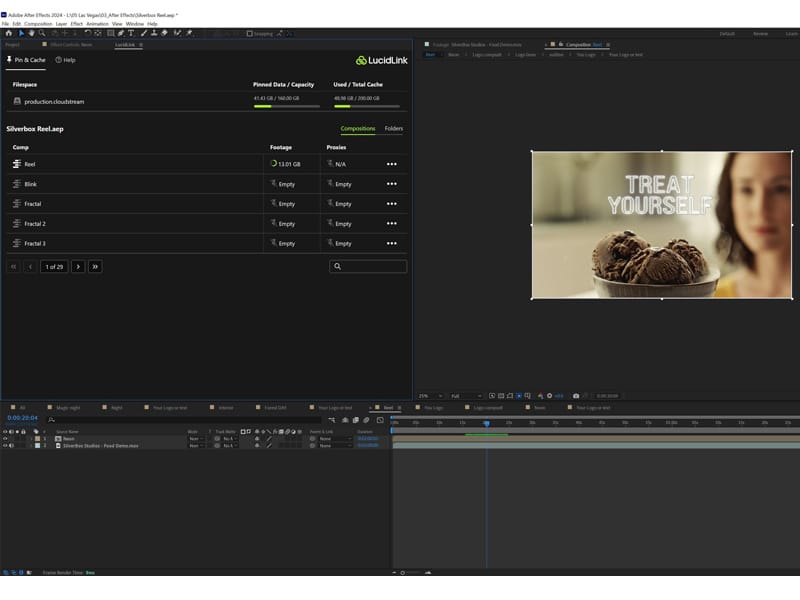Toggle visibility eye of Neon layer
Screen dimensions: 800x600
pyautogui.click(x=5, y=439)
